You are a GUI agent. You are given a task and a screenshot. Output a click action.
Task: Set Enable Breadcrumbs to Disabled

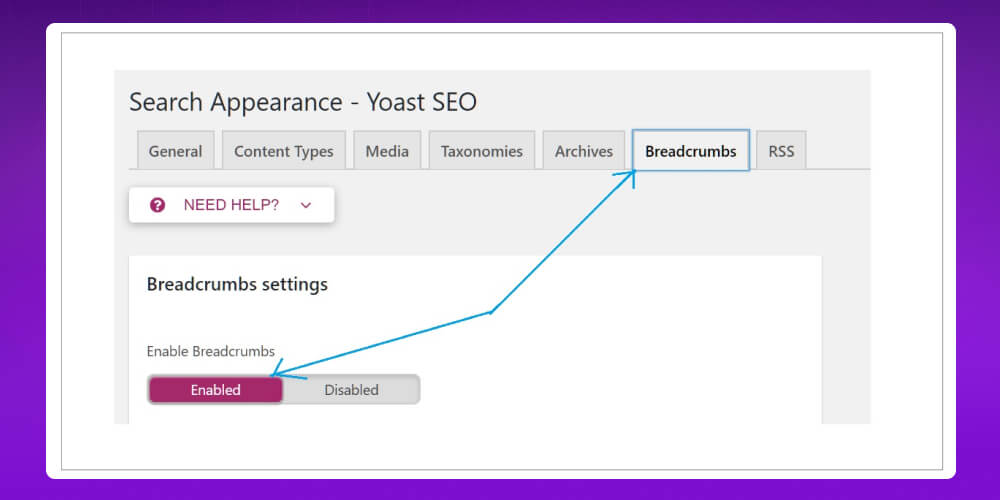351,390
